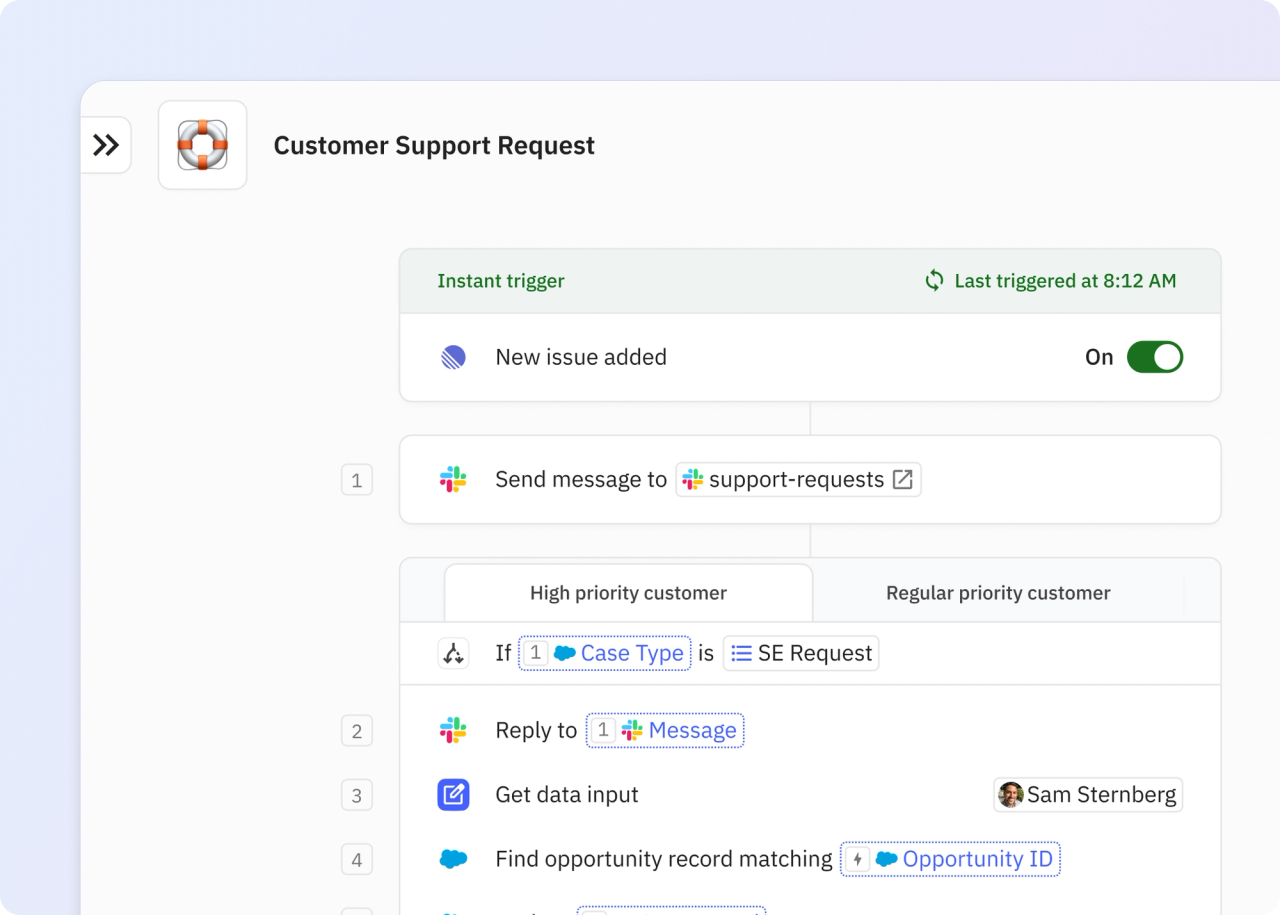Click the lifebuoy workflow icon
Image resolution: width=1280 pixels, height=915 pixels.
(x=202, y=145)
